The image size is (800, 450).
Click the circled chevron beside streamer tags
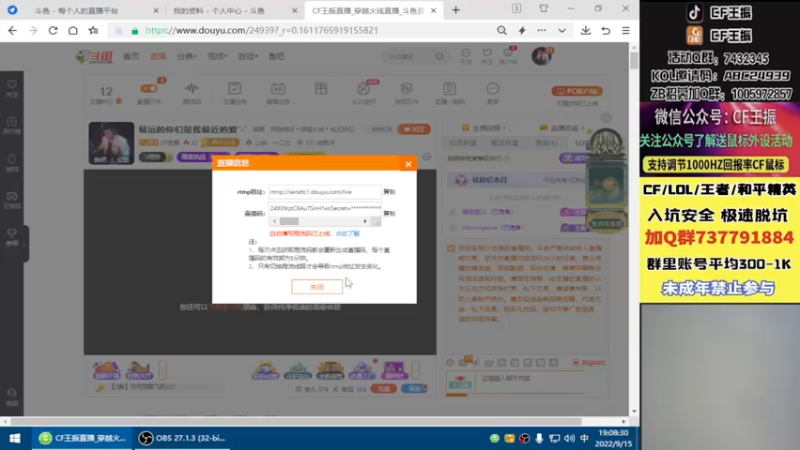pyautogui.click(x=427, y=157)
